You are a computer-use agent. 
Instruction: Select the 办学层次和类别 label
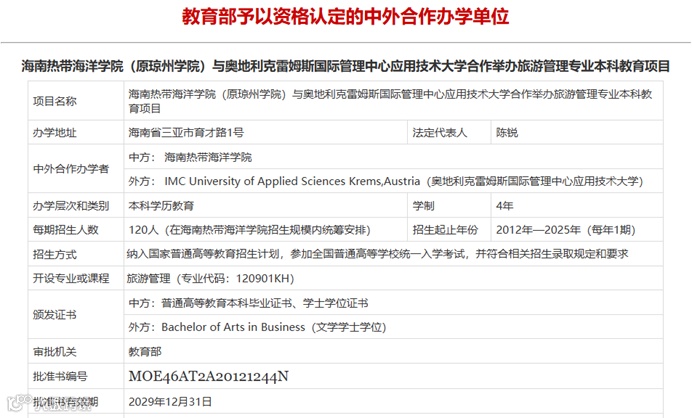click(71, 206)
